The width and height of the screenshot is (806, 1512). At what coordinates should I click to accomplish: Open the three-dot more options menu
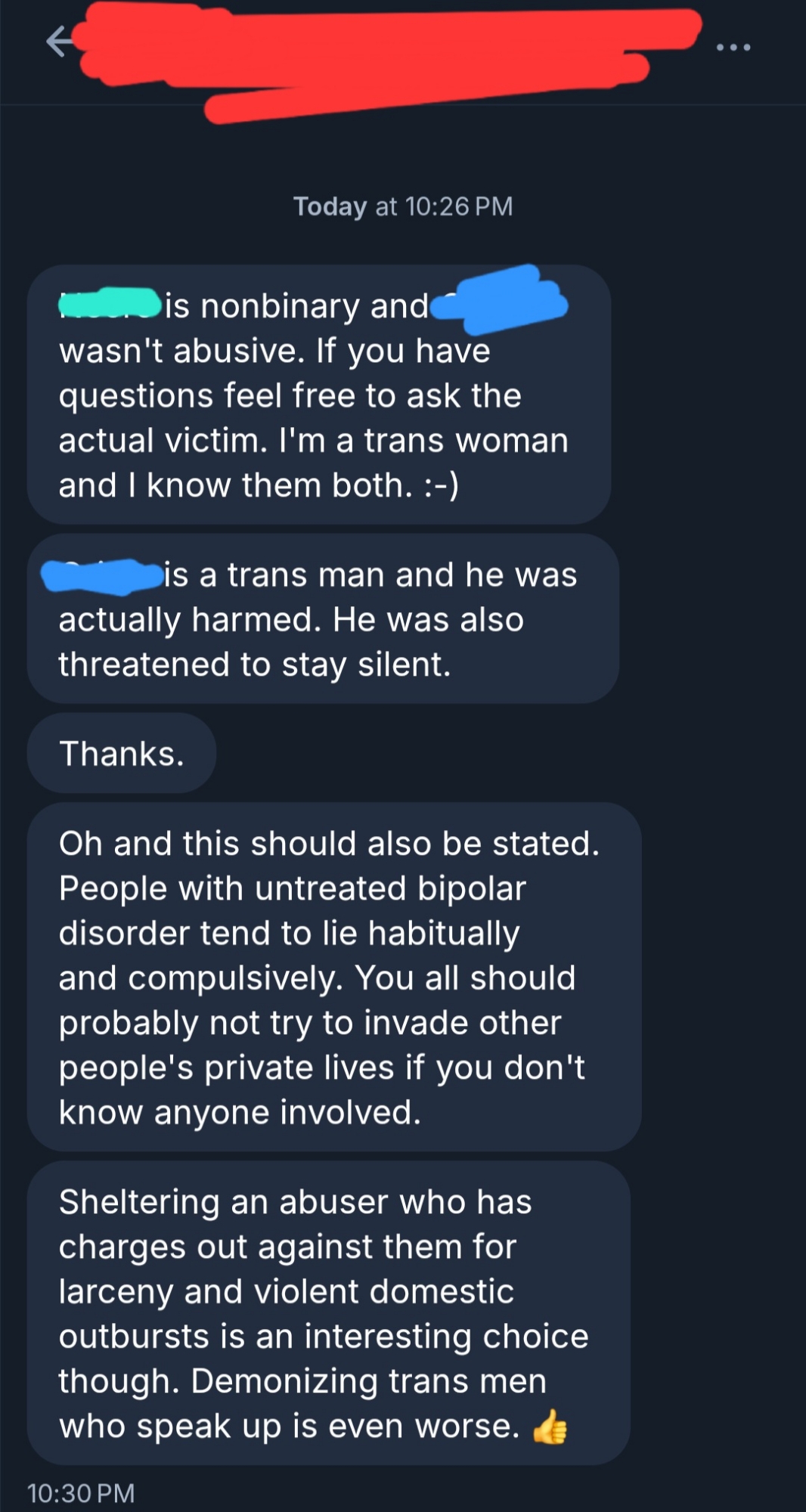[x=733, y=48]
